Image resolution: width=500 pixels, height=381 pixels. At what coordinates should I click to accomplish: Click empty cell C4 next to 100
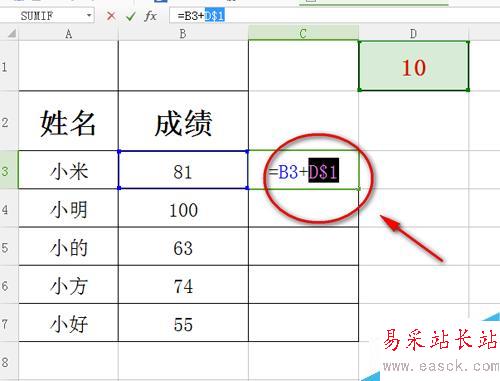pyautogui.click(x=303, y=208)
